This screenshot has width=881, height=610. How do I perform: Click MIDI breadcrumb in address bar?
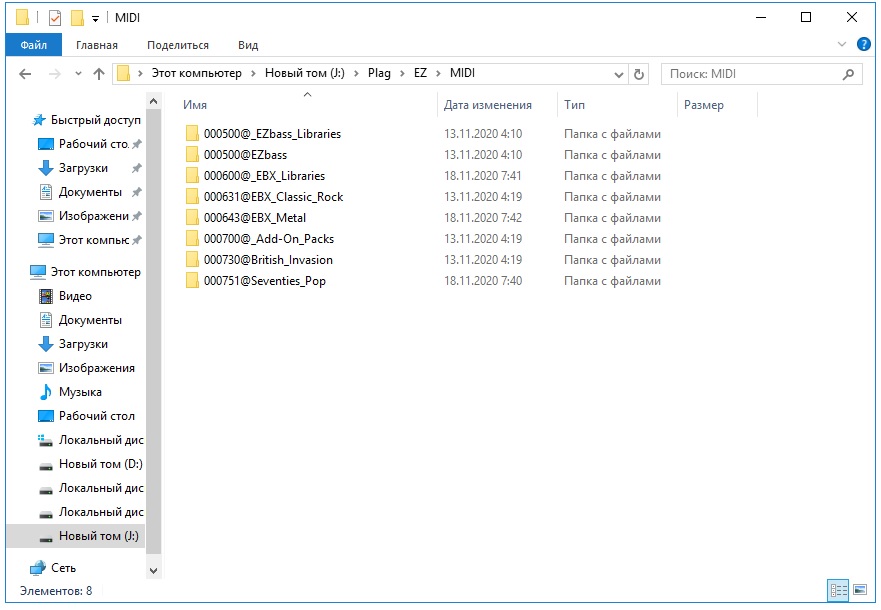[x=462, y=73]
